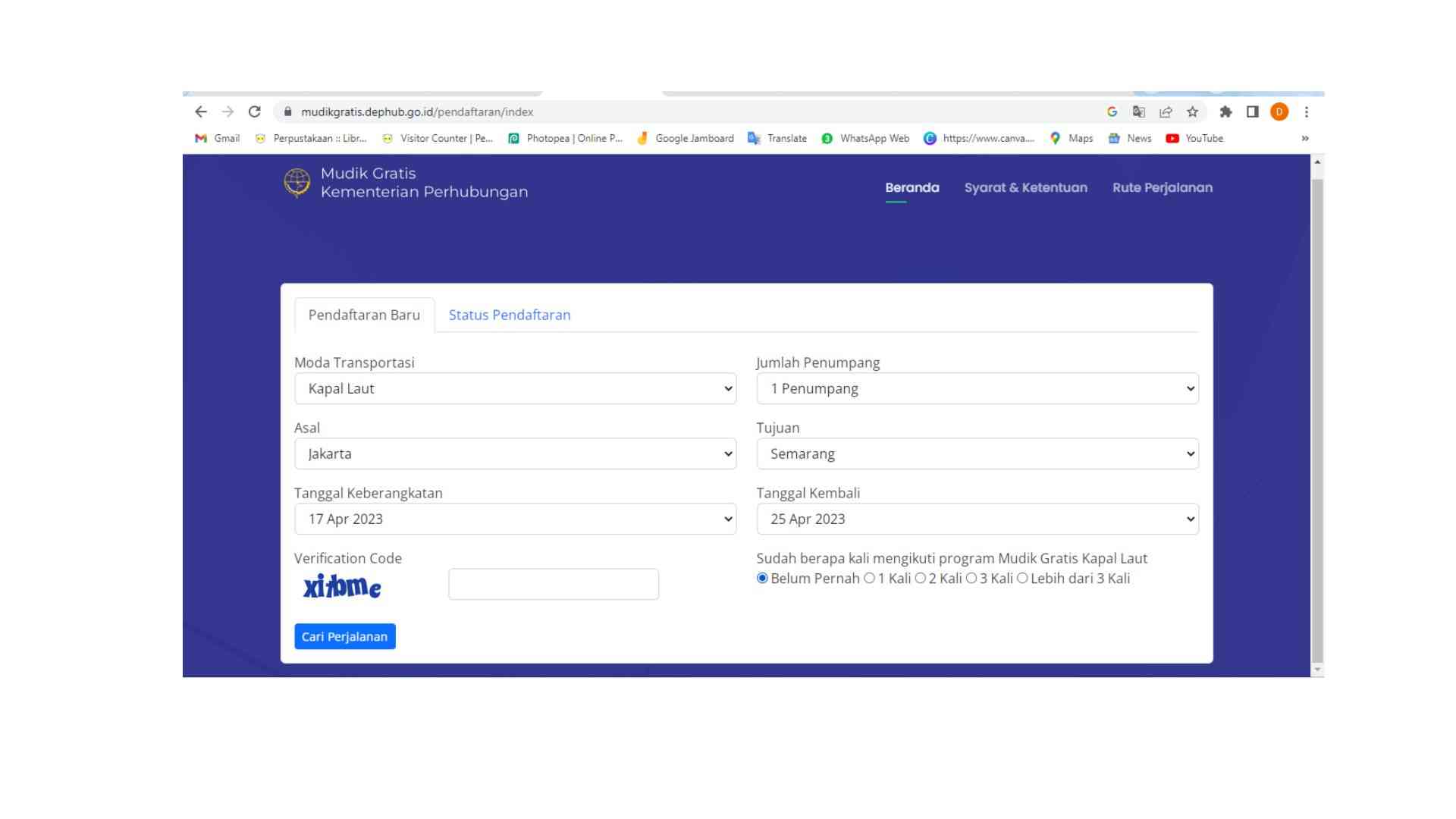Viewport: 1456px width, 819px height.
Task: Click scrollbar up arrow
Action: (1317, 162)
